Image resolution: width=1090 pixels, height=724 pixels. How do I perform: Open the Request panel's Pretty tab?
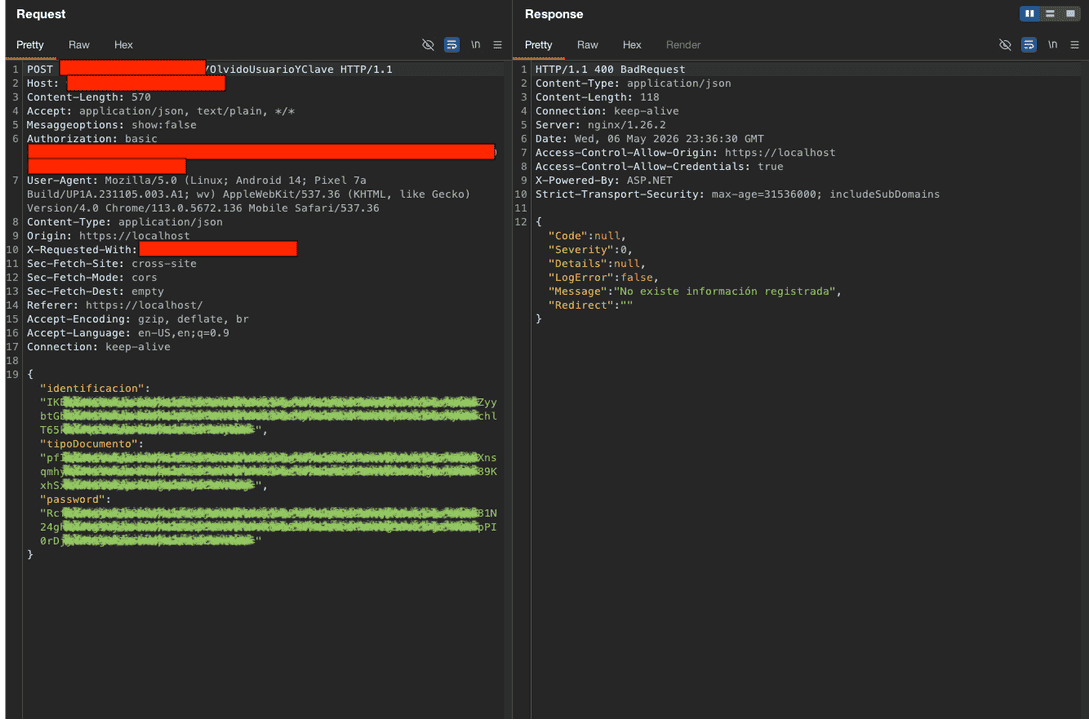[30, 45]
